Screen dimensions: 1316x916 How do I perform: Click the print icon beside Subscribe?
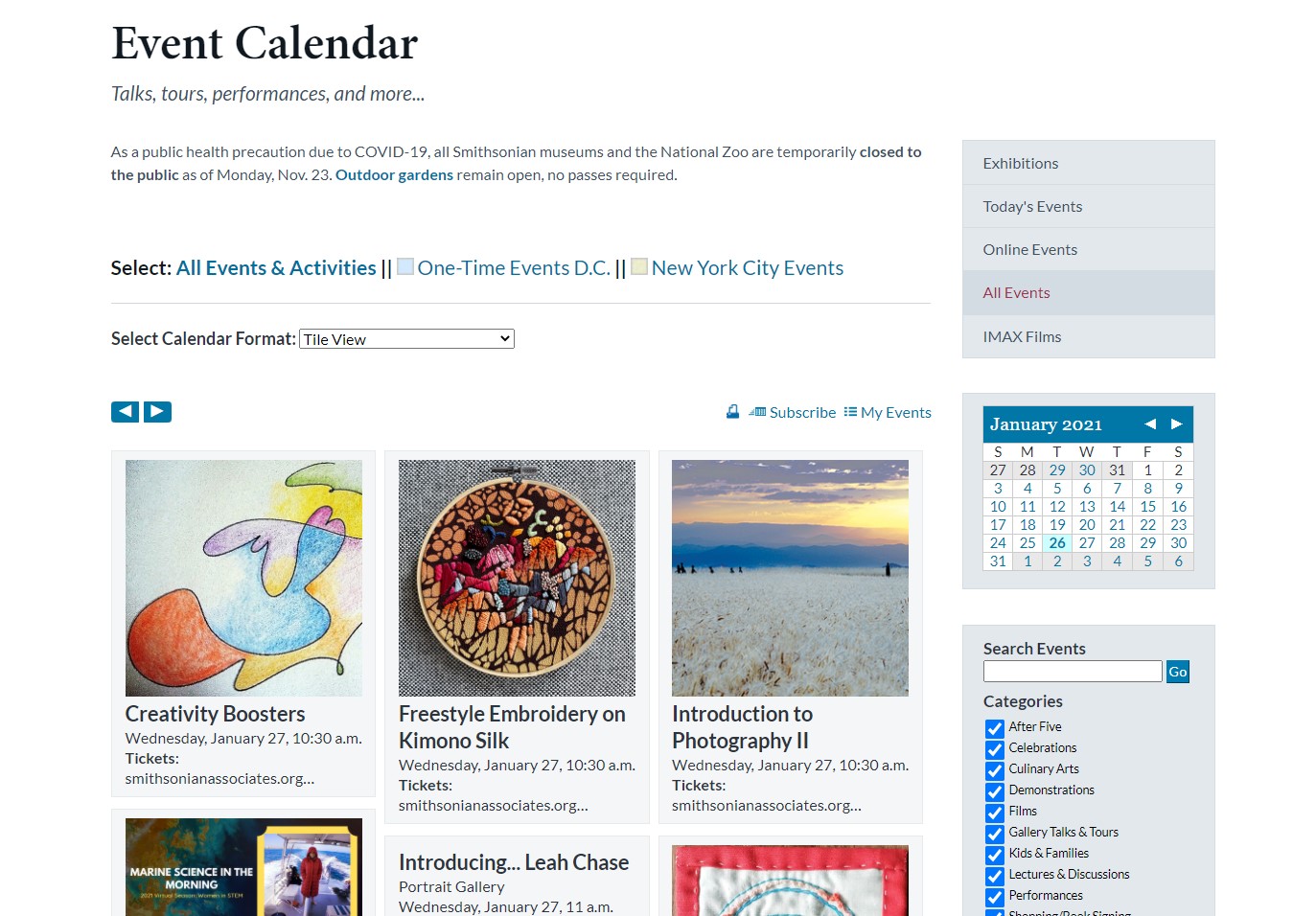pyautogui.click(x=732, y=412)
